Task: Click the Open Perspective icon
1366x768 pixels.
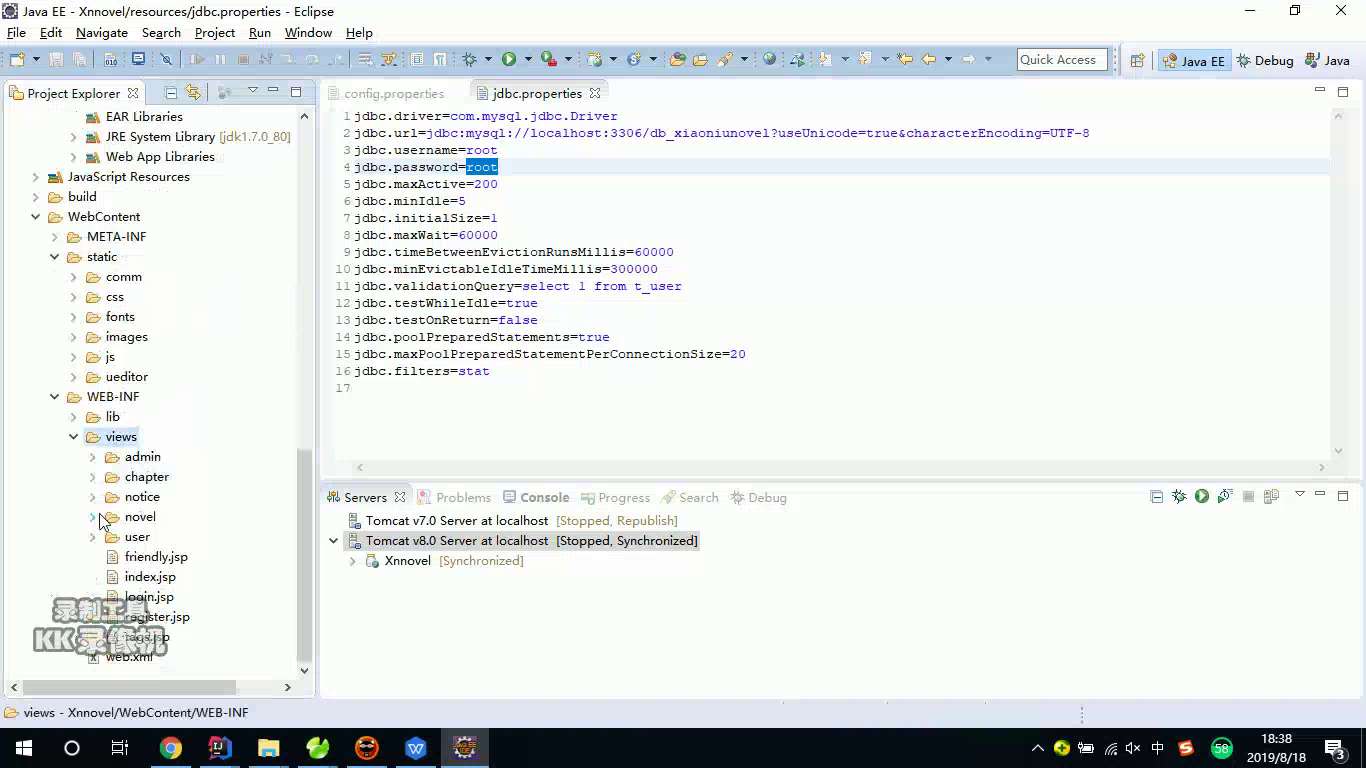Action: 1137,60
